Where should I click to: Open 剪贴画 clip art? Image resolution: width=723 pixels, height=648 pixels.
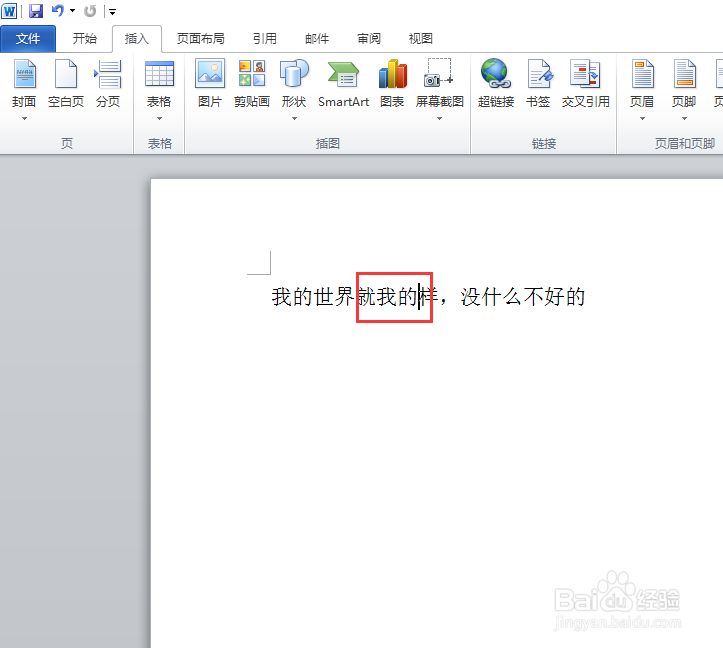point(251,84)
